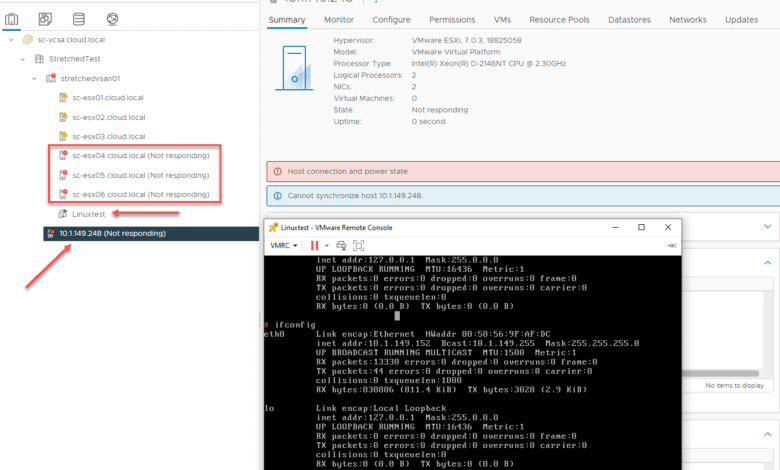Select sc-esx03.cloud.local in the tree

click(108, 136)
